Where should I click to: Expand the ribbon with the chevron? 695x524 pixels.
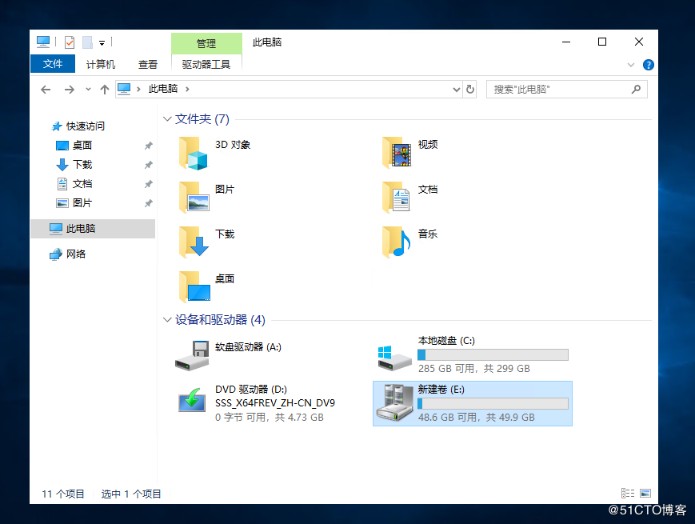click(x=631, y=65)
